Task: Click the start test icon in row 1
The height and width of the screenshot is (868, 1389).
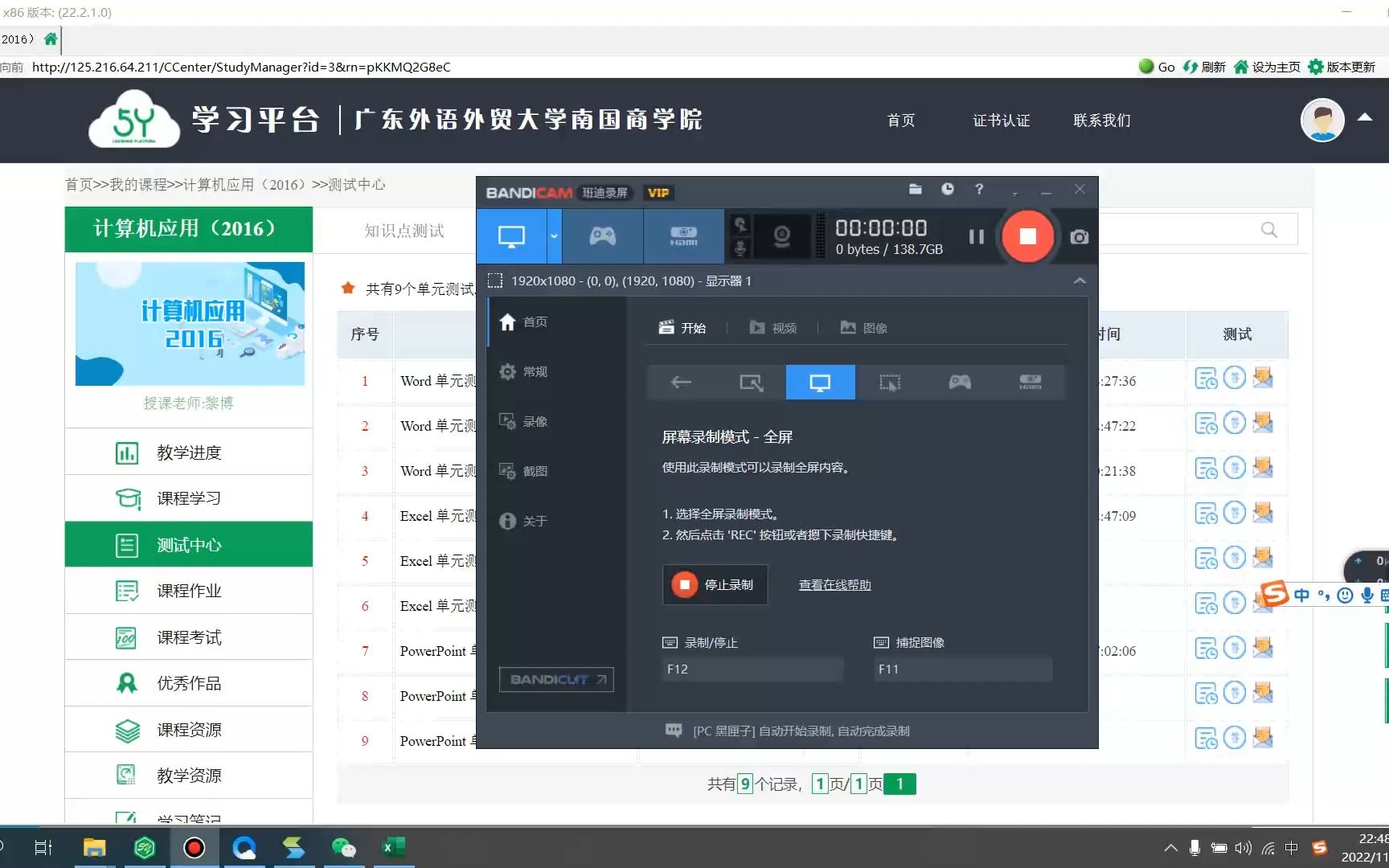Action: tap(1206, 378)
